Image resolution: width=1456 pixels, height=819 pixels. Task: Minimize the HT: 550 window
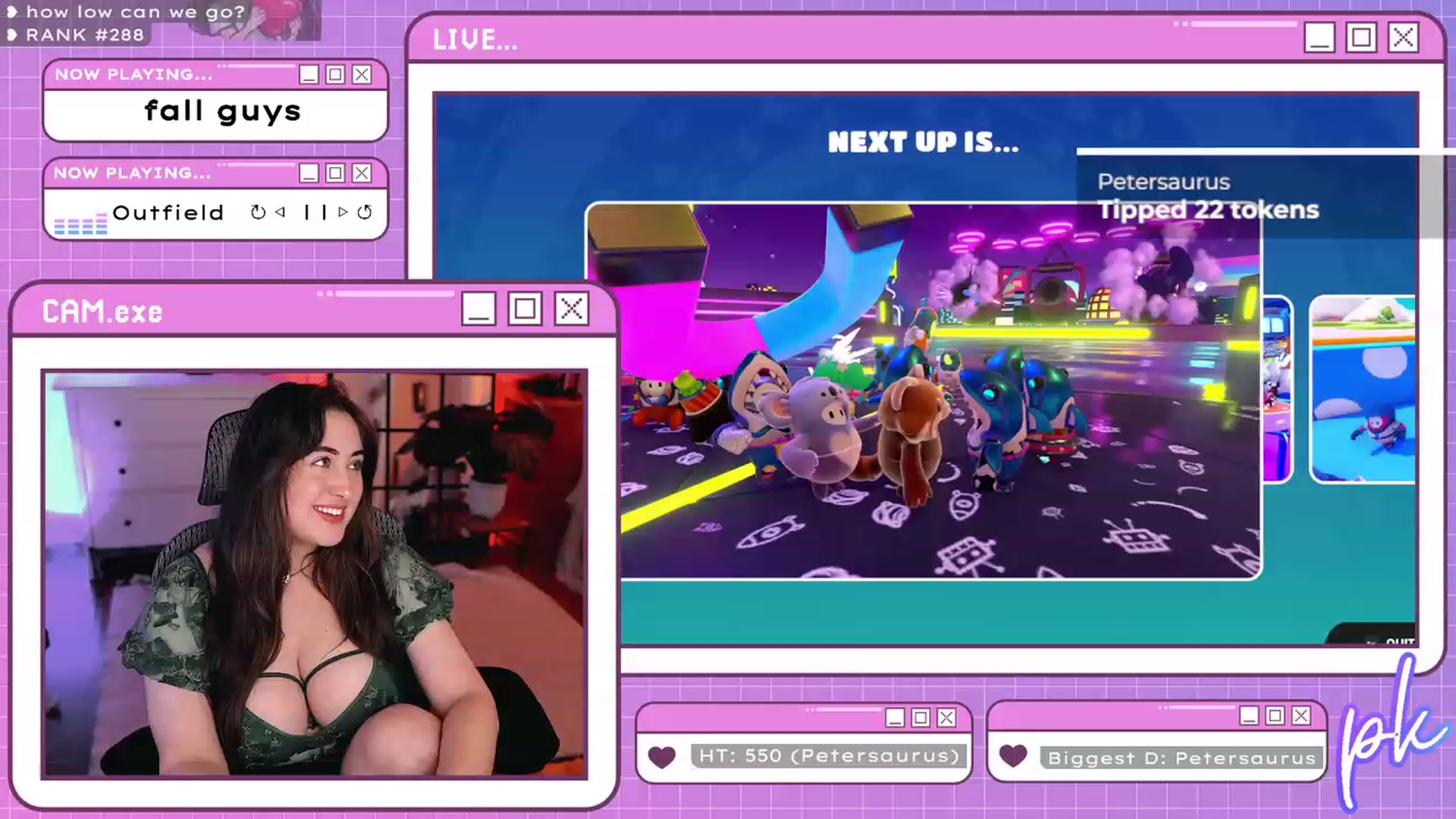(895, 717)
